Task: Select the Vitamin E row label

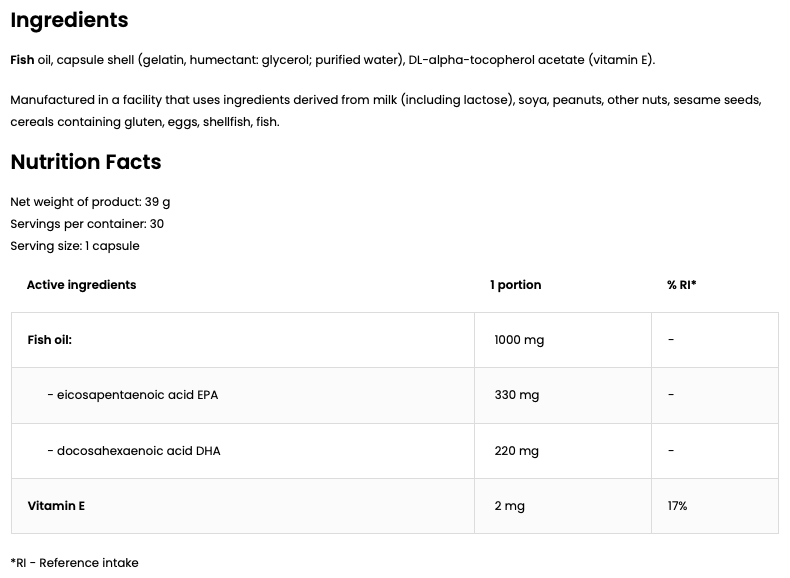Action: point(56,506)
